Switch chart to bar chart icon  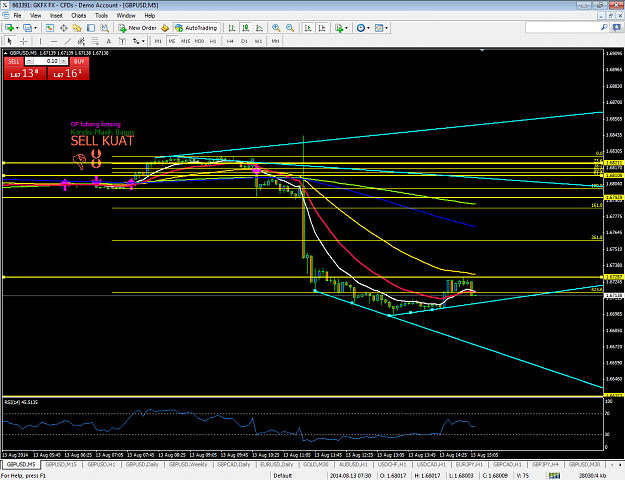point(232,28)
